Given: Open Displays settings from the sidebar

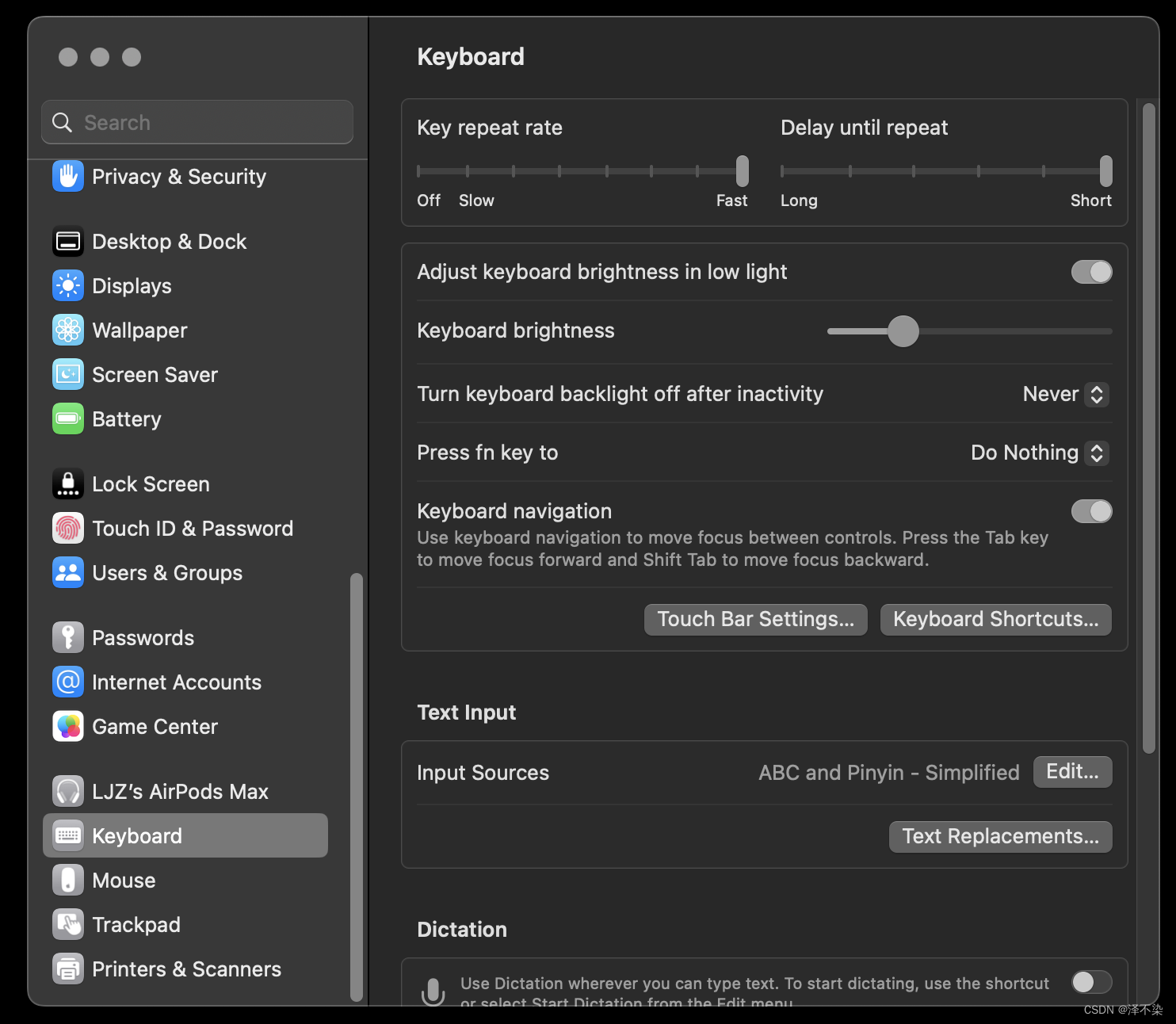Looking at the screenshot, I should coord(68,285).
